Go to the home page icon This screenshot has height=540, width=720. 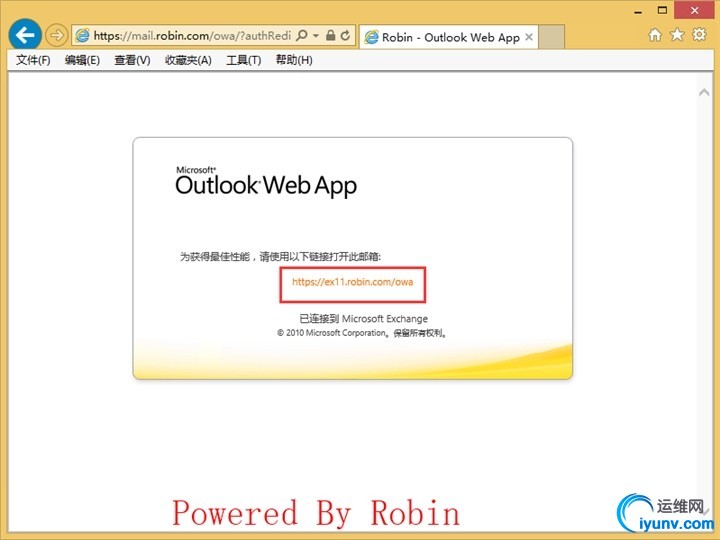coord(655,35)
